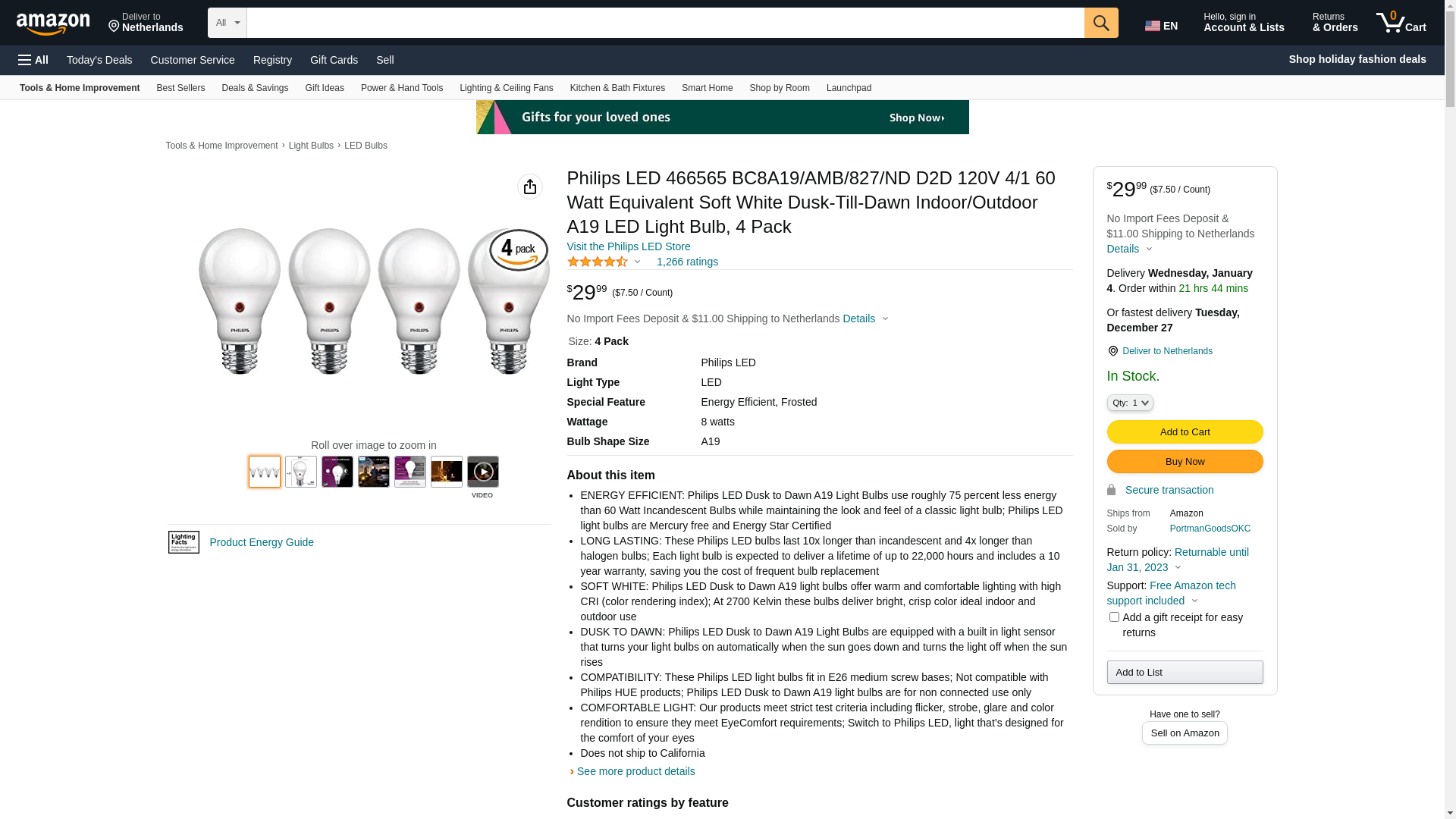Click the magnifying glass search button

coord(1100,23)
